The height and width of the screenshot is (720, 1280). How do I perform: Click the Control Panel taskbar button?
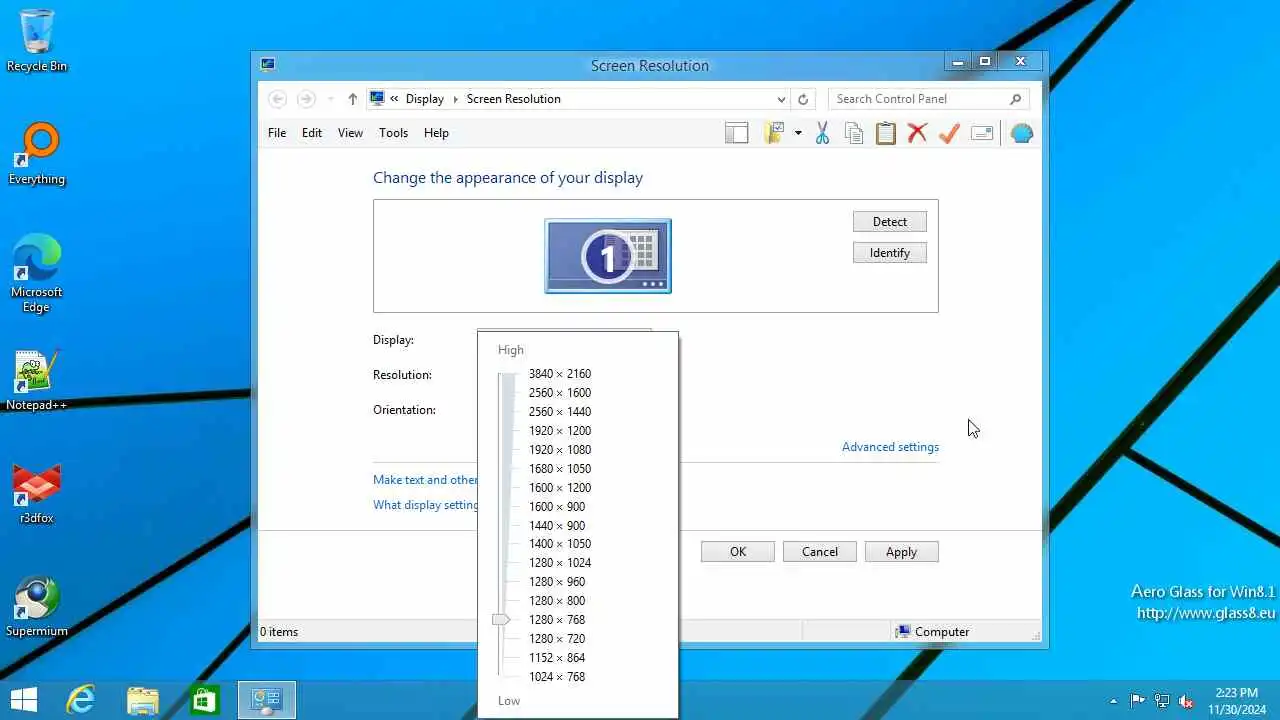(x=267, y=700)
